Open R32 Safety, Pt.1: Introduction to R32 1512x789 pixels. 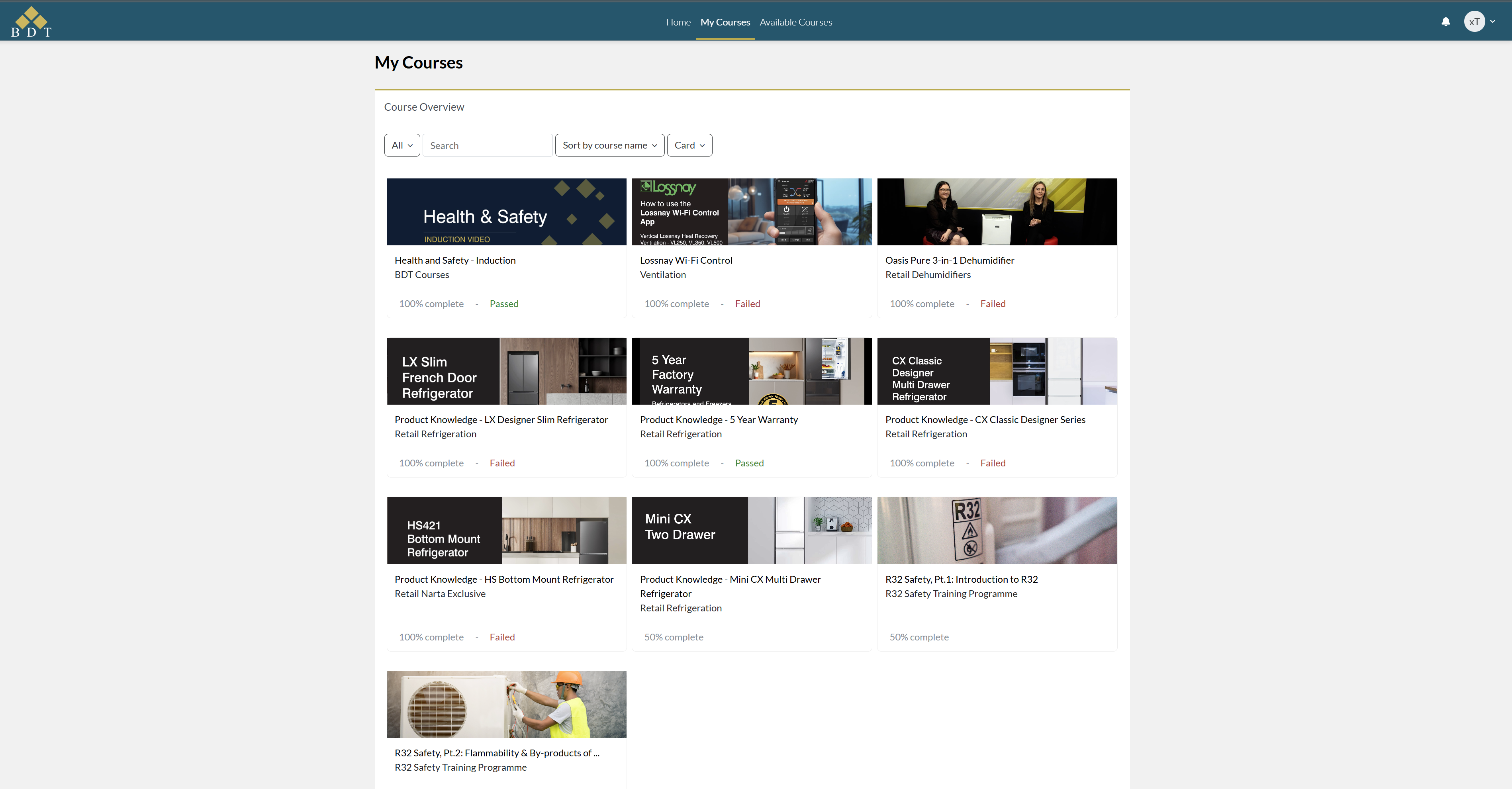[x=961, y=580]
